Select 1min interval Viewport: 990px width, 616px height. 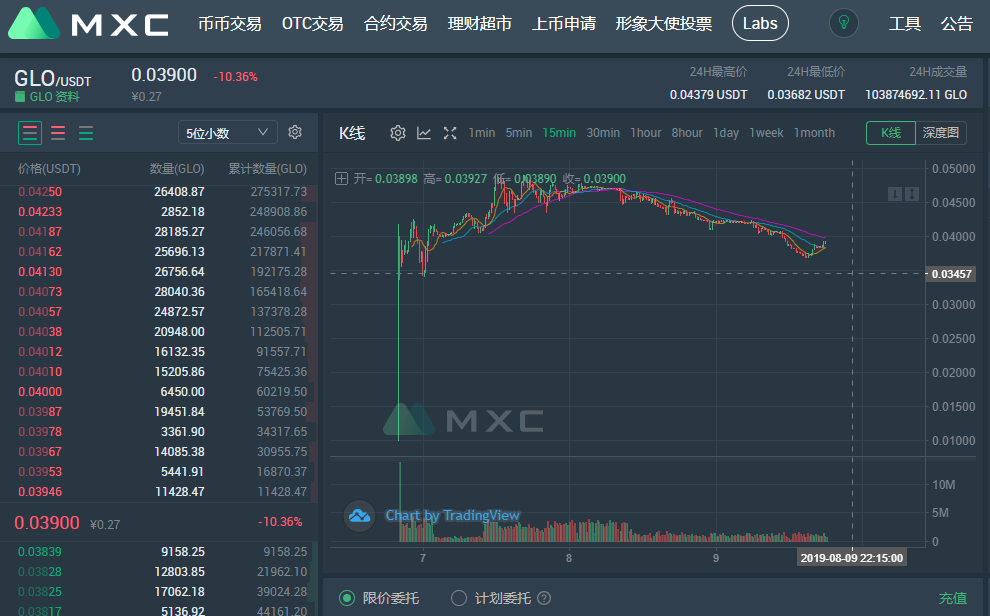482,133
